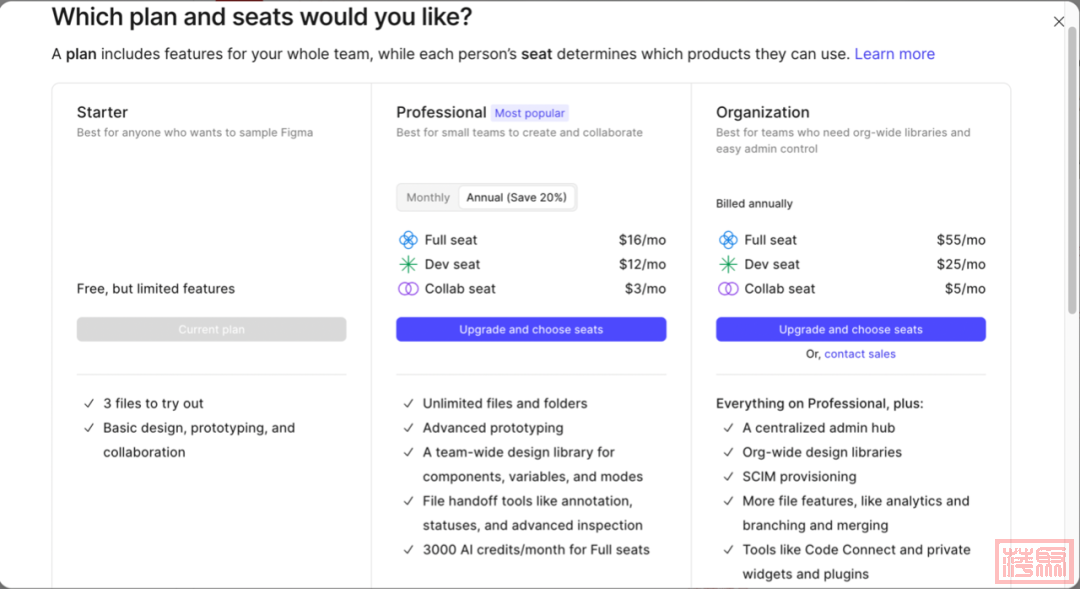The height and width of the screenshot is (589, 1080).
Task: Click the checkmark beside Unlimited files and folders
Action: click(x=408, y=404)
